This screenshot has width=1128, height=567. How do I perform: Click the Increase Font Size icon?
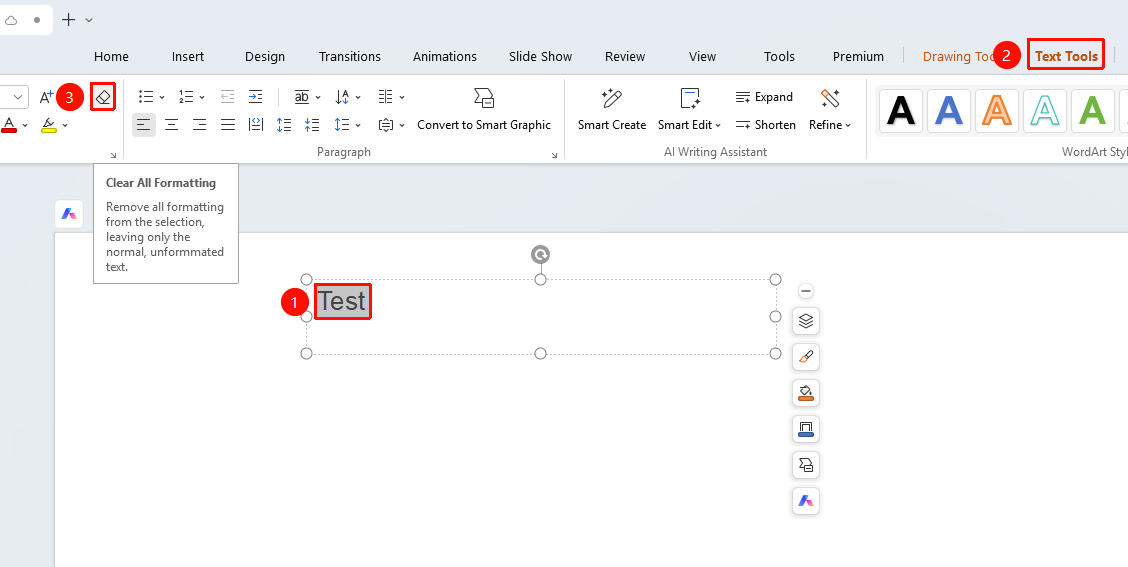tap(46, 97)
